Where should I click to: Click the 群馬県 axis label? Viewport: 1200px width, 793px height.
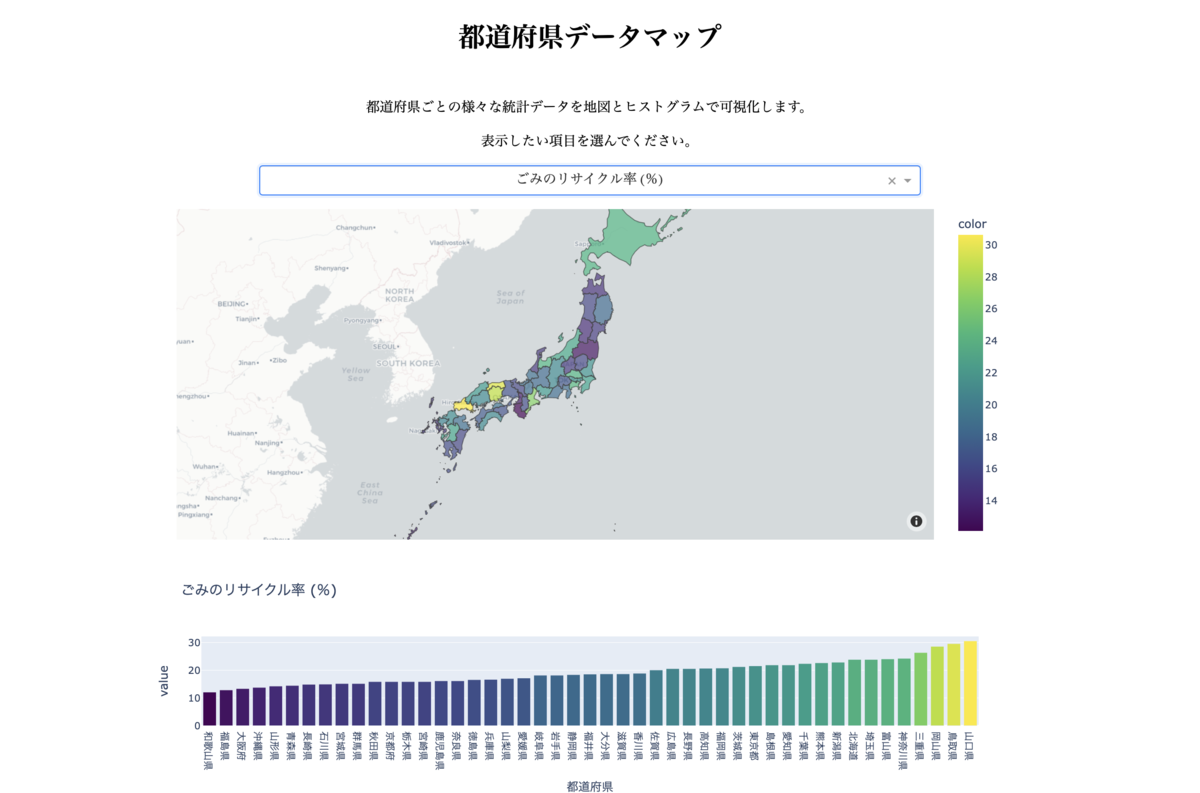click(358, 745)
